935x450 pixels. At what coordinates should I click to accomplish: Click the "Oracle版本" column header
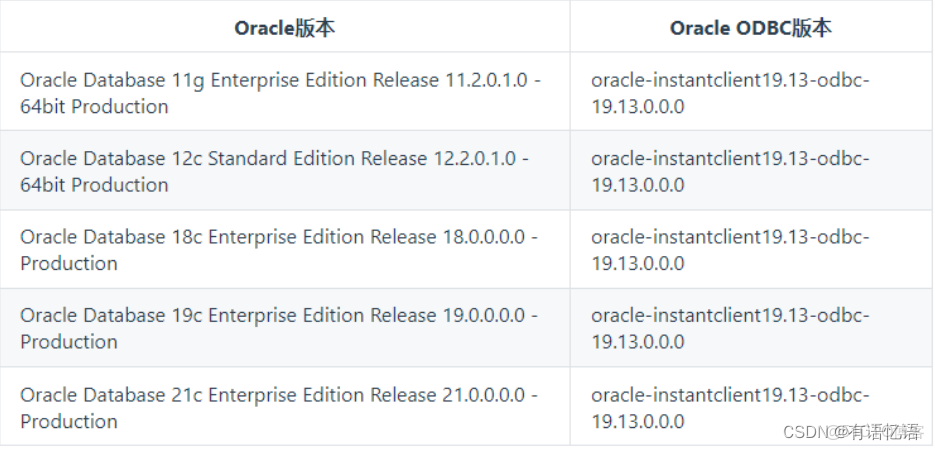coord(284,28)
